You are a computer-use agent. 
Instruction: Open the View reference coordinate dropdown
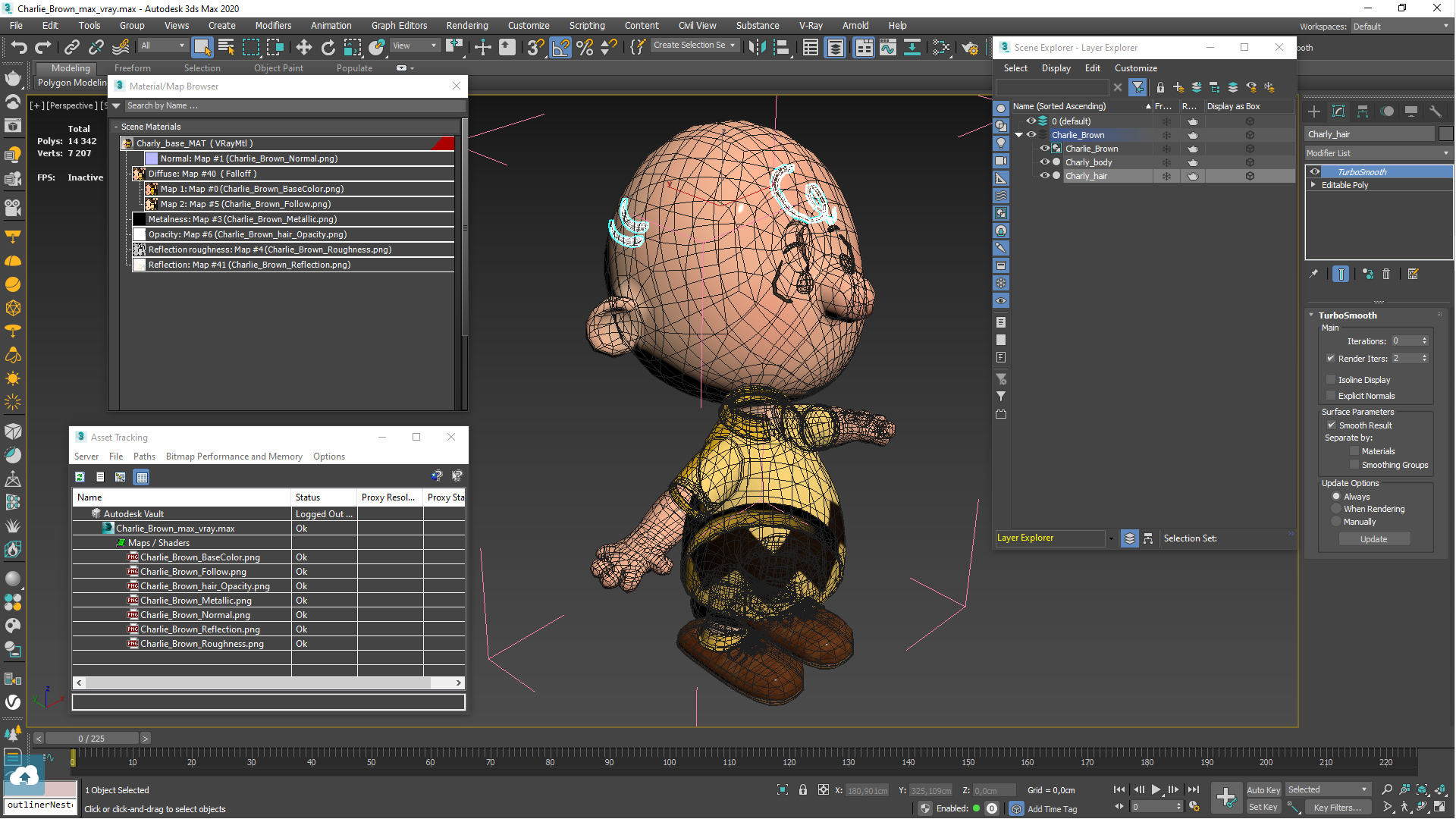coord(414,45)
